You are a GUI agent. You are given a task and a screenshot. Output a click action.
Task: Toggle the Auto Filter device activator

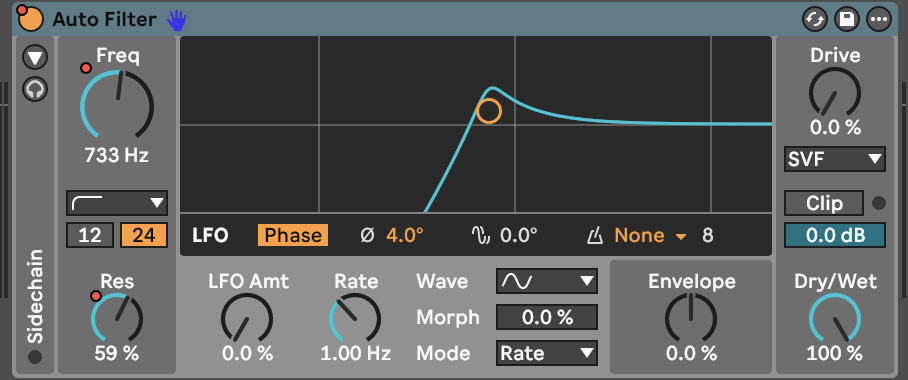click(31, 19)
